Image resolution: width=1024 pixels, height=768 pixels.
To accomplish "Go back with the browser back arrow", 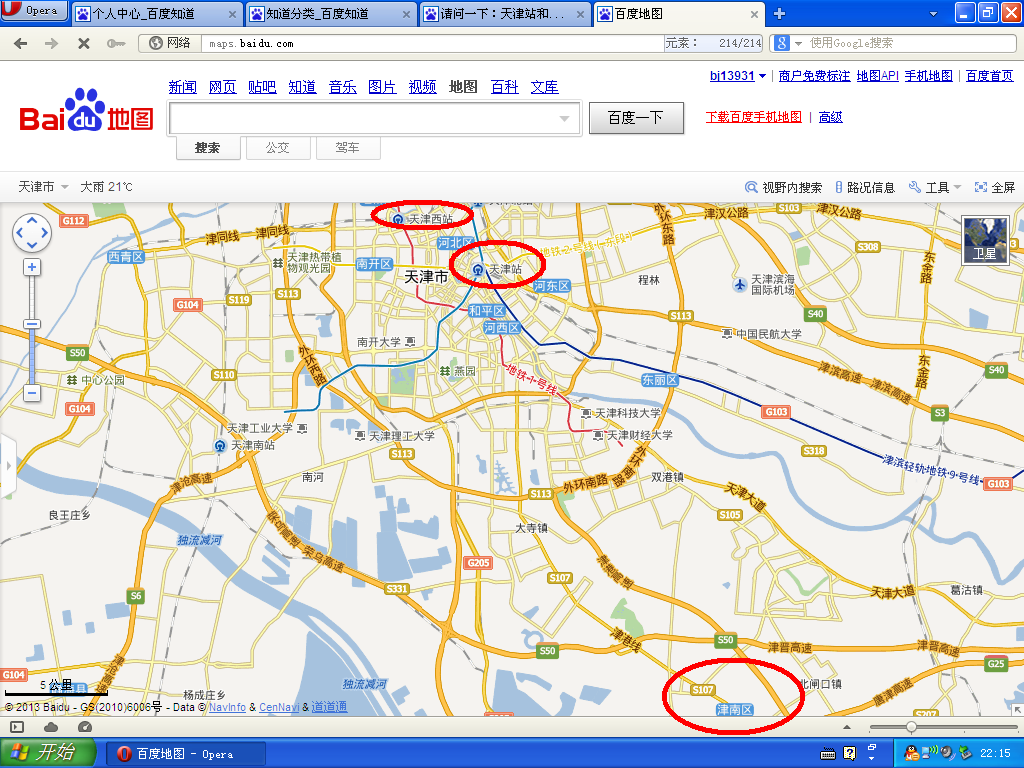I will click(21, 44).
